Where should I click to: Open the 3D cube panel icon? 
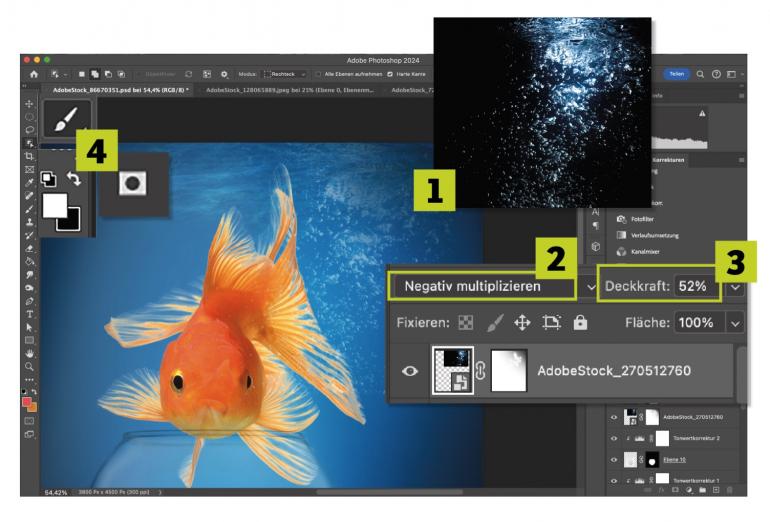(x=596, y=247)
